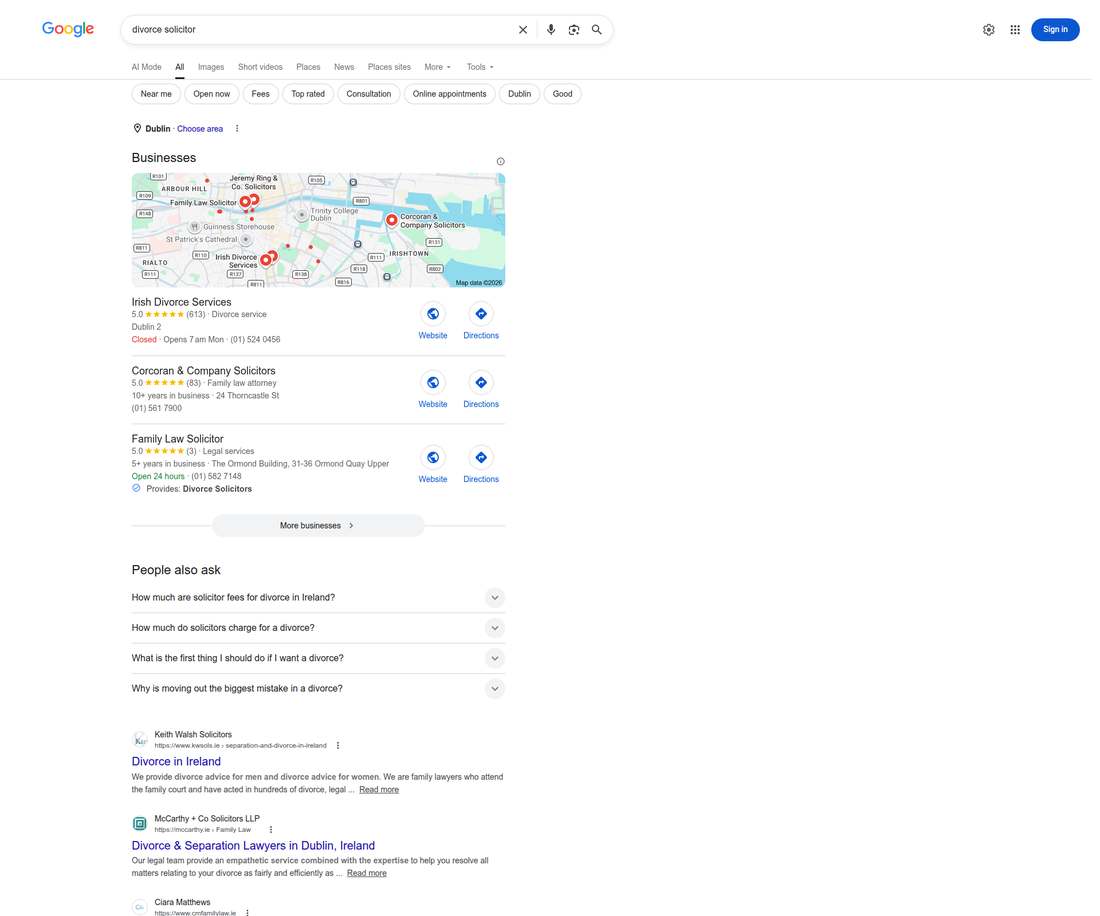
Task: Switch to AI Mode tab
Action: pos(146,67)
